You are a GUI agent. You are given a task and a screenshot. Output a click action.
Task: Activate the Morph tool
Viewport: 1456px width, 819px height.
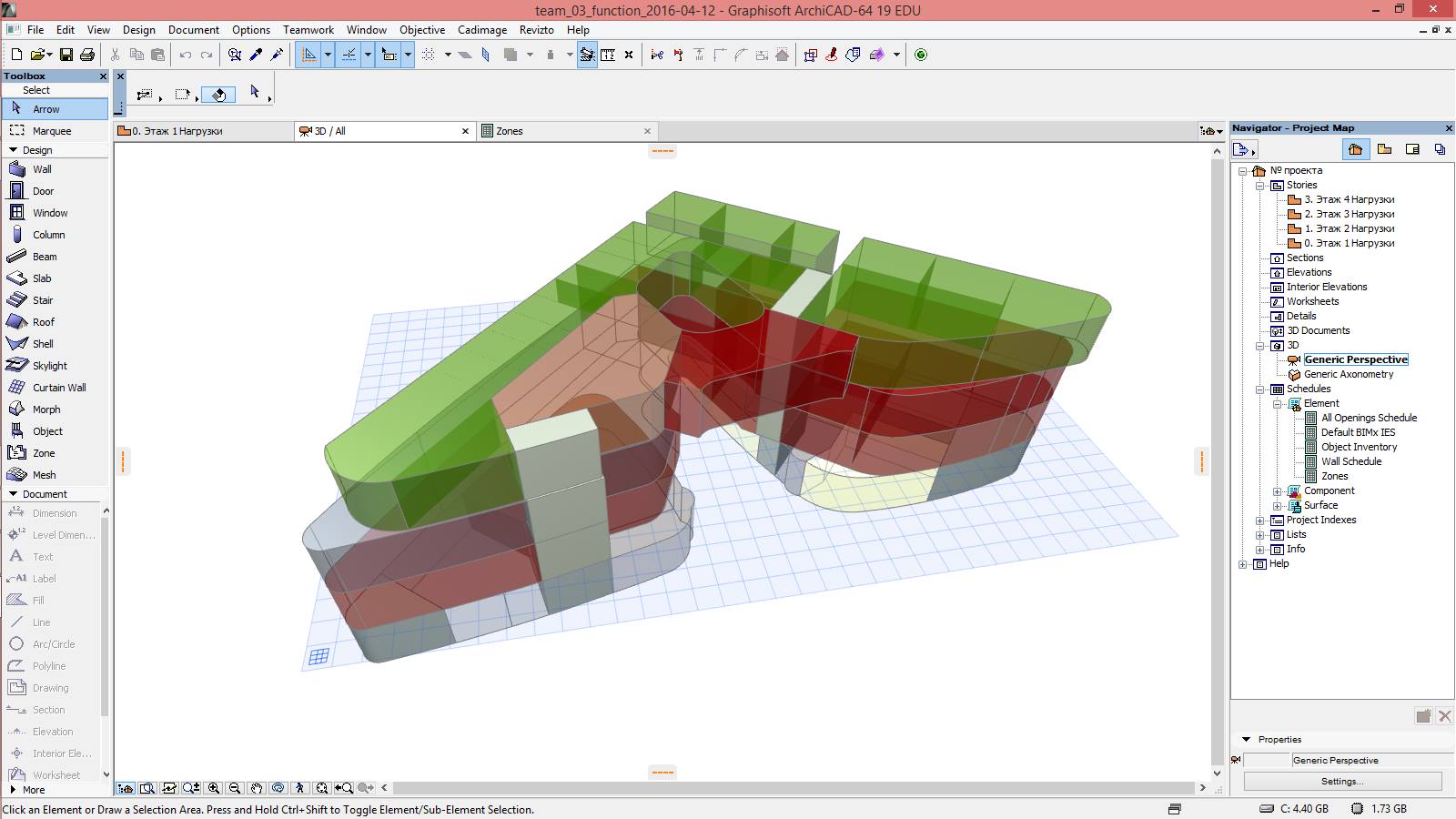click(55, 409)
